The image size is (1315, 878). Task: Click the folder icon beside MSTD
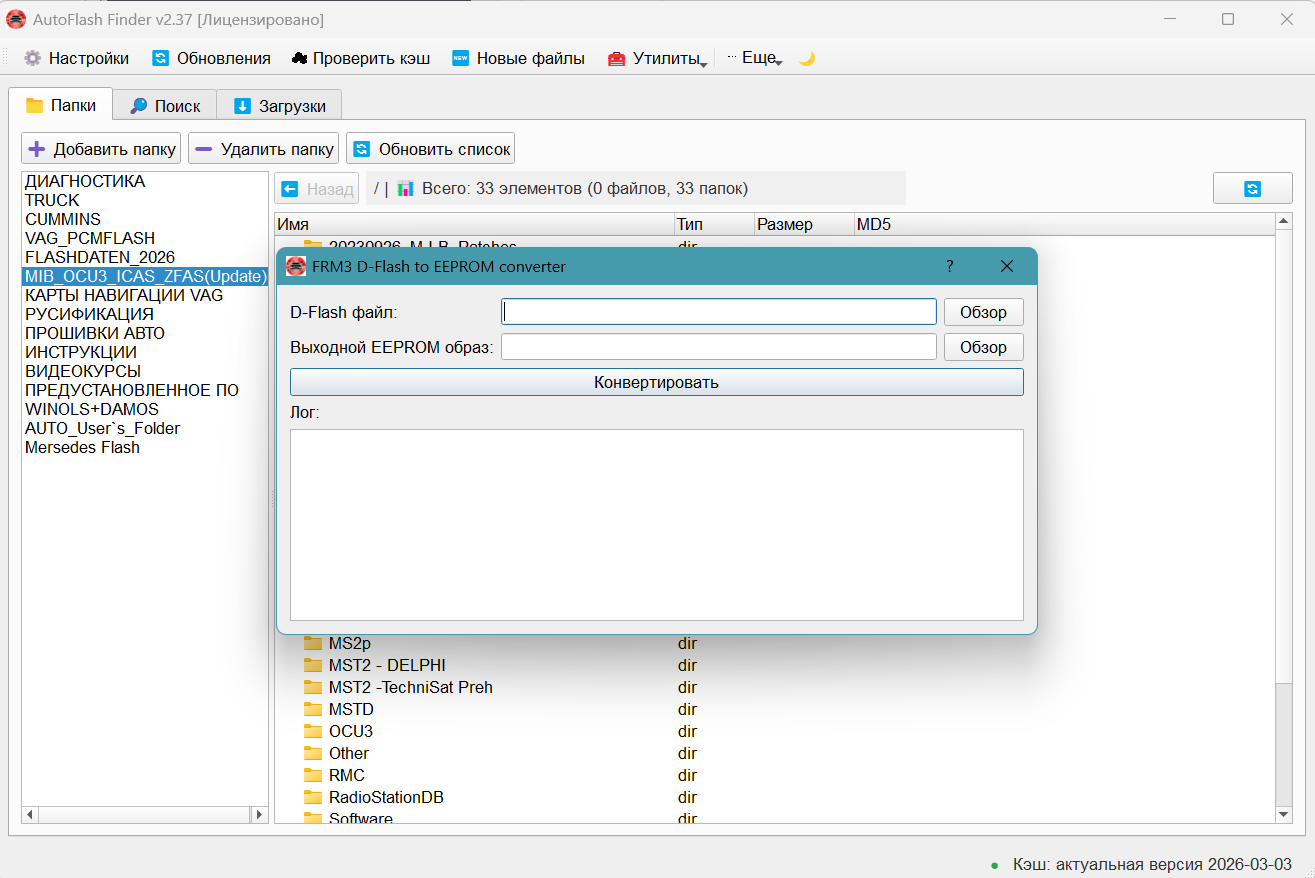click(x=313, y=709)
